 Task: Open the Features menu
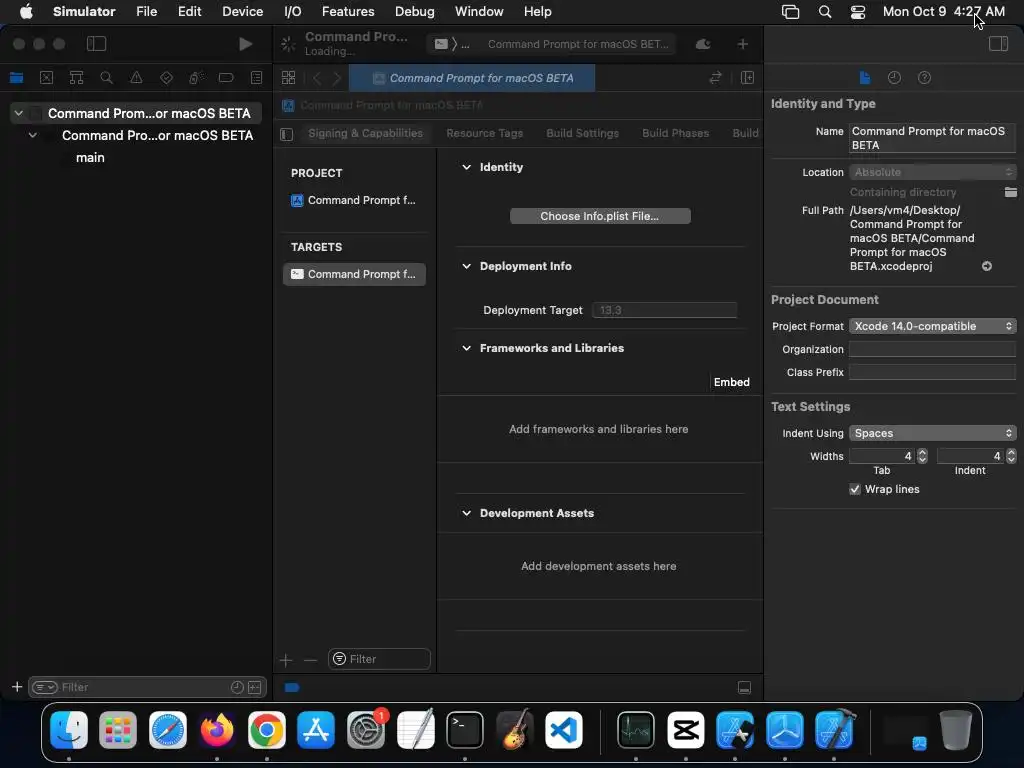click(348, 11)
